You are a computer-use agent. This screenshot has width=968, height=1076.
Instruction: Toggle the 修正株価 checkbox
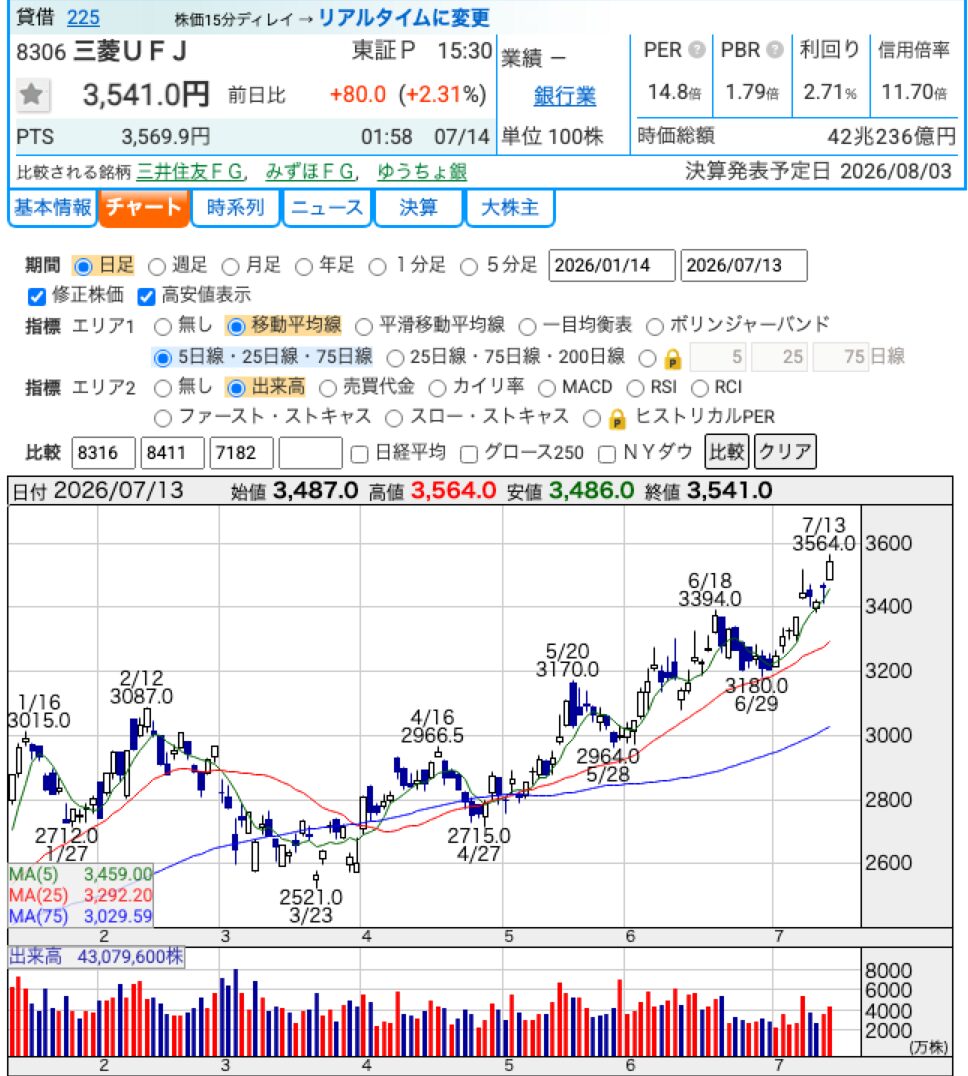[36, 296]
